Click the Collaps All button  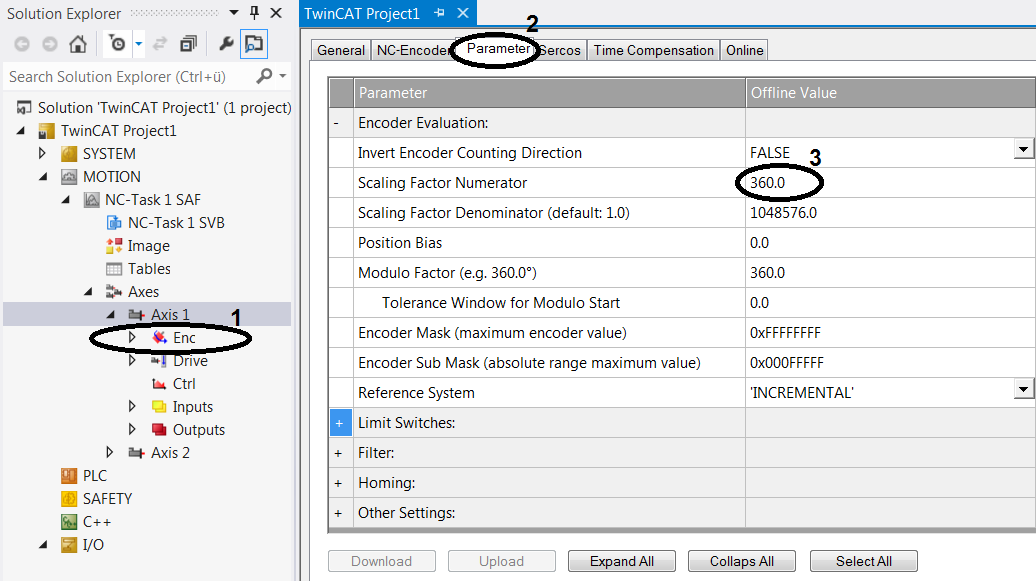[741, 561]
